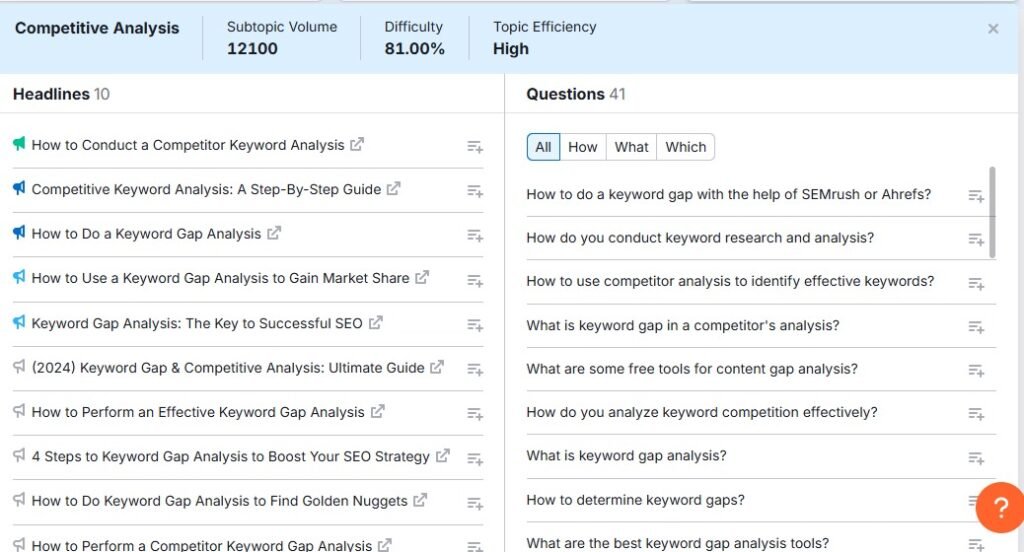The image size is (1024, 552).
Task: Select the All questions filter tab
Action: (x=543, y=147)
